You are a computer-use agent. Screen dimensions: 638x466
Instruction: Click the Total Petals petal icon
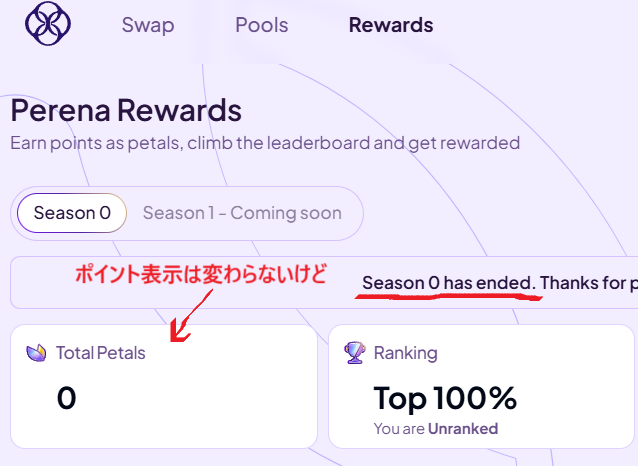click(36, 352)
